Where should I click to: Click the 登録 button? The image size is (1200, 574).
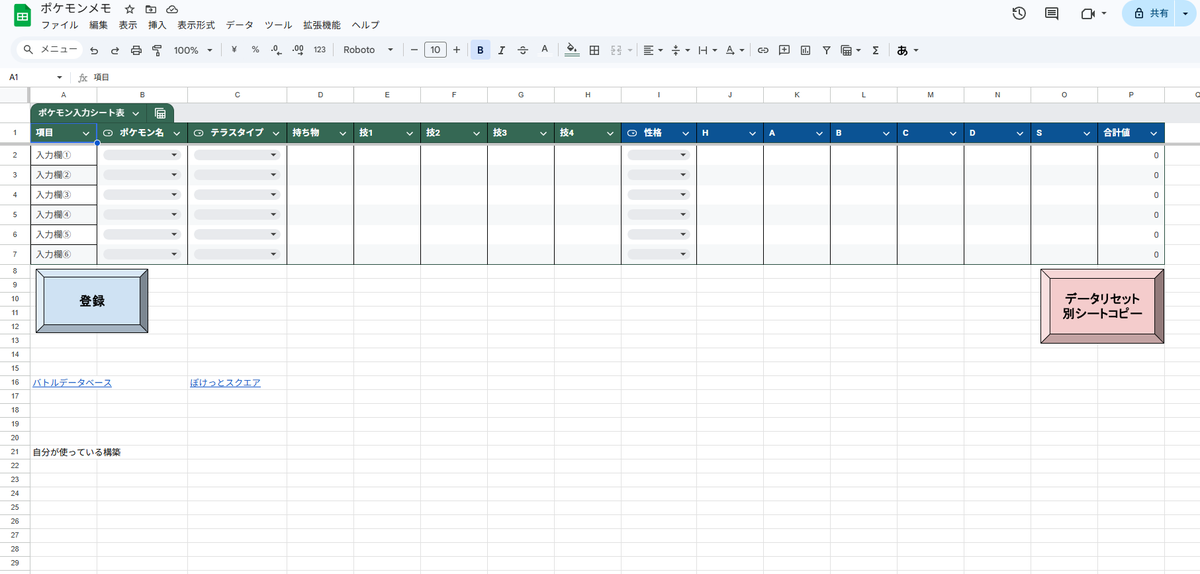pos(92,301)
